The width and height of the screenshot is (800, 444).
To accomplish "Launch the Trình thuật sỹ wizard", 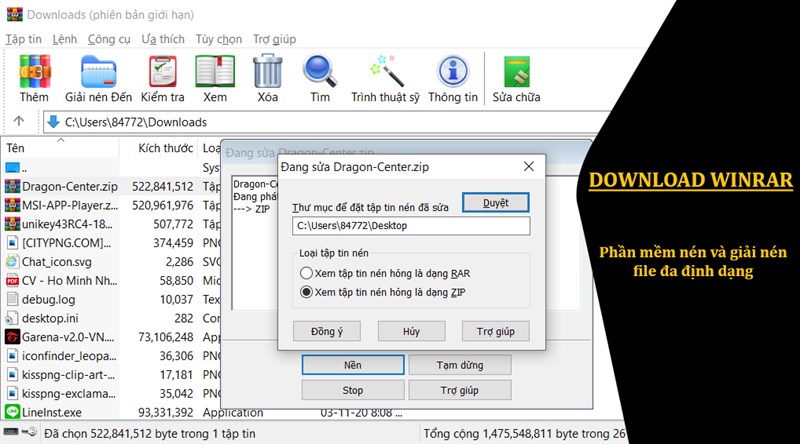I will point(386,71).
